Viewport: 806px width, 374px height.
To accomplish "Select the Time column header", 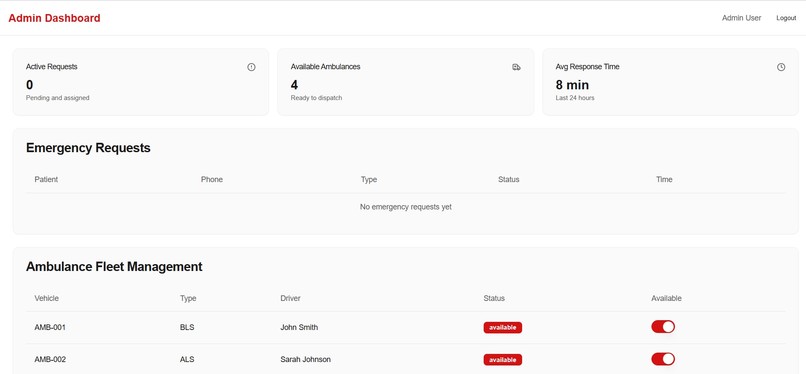I will click(x=664, y=179).
